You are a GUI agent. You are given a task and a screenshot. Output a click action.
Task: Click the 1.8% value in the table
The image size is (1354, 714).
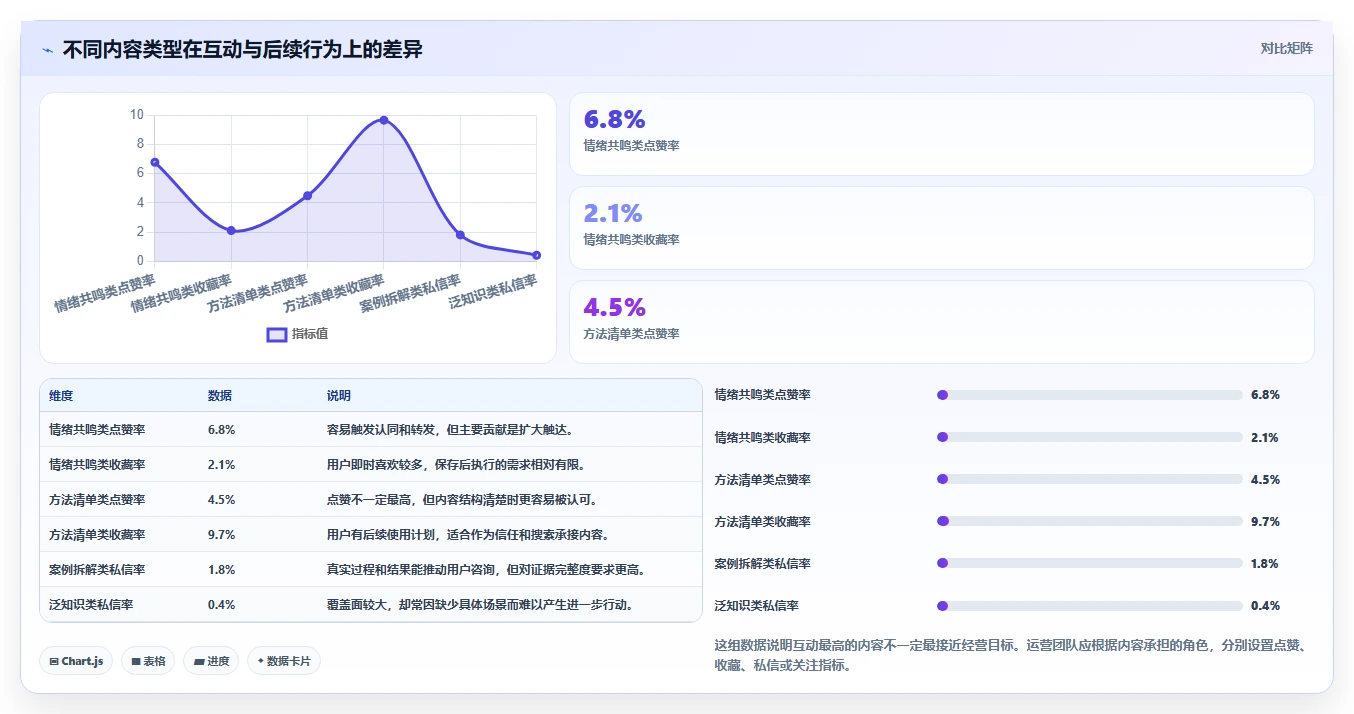click(x=221, y=570)
